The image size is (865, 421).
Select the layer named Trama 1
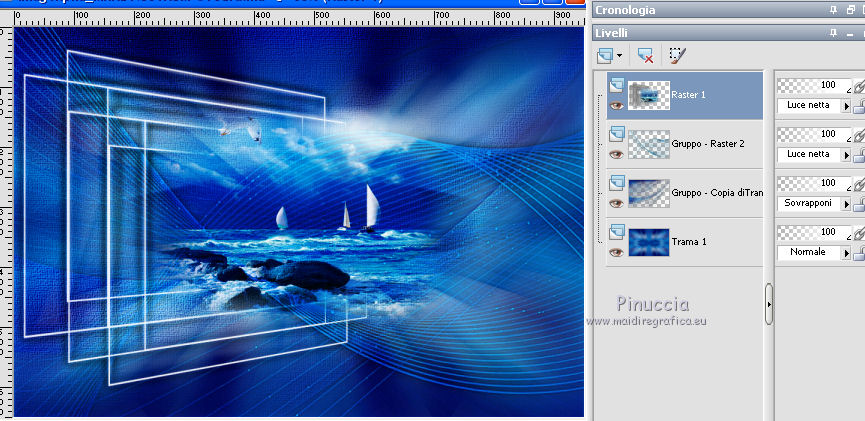pyautogui.click(x=688, y=242)
